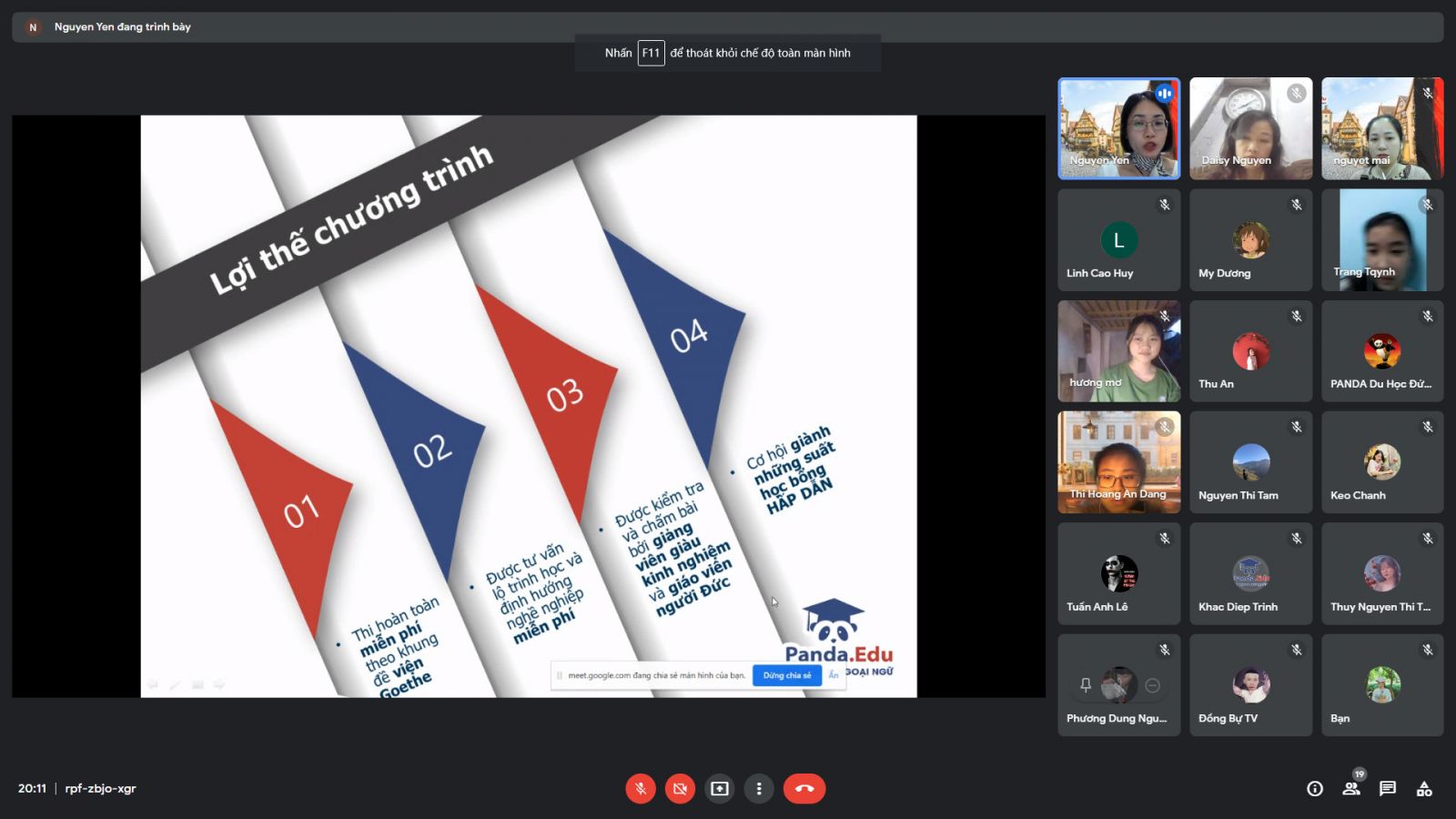
Task: Open the three-dot more options menu
Action: (x=759, y=789)
